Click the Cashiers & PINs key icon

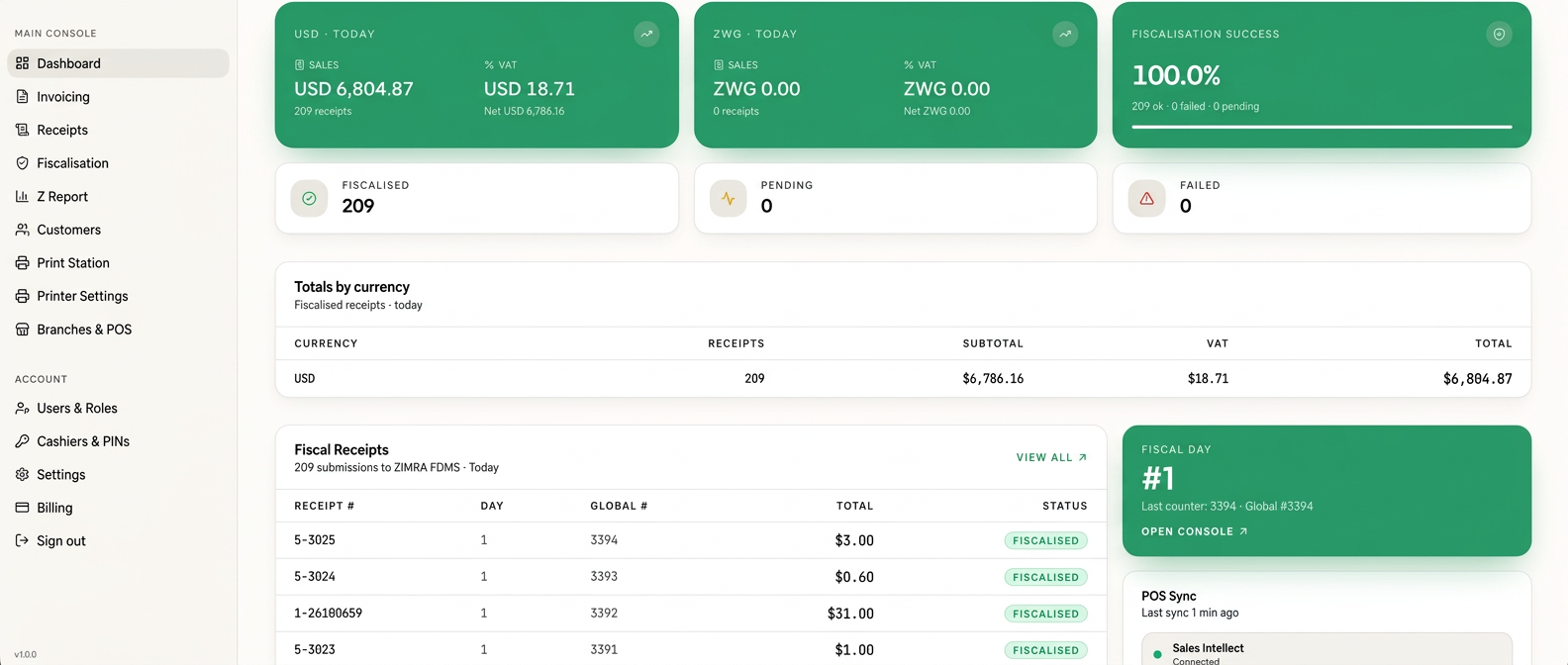point(22,441)
